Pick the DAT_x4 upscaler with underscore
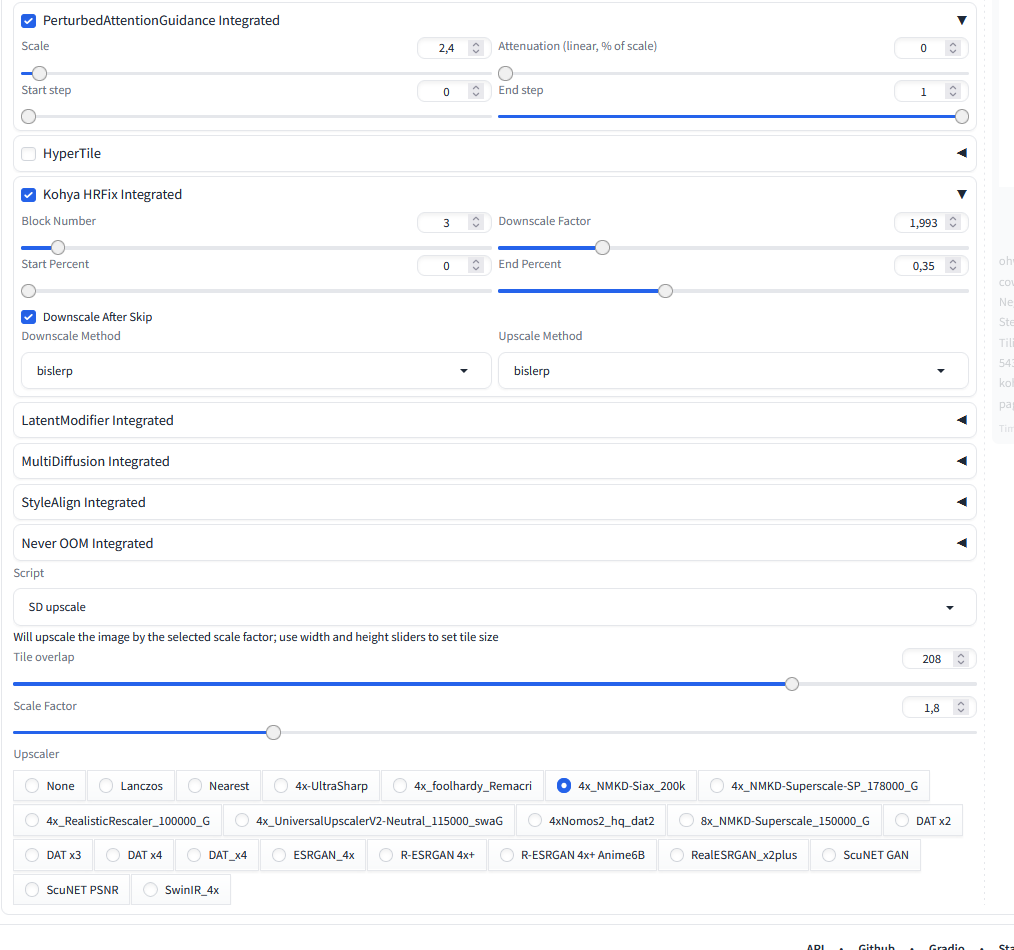Screen dimensions: 1014x950 (x=217, y=855)
